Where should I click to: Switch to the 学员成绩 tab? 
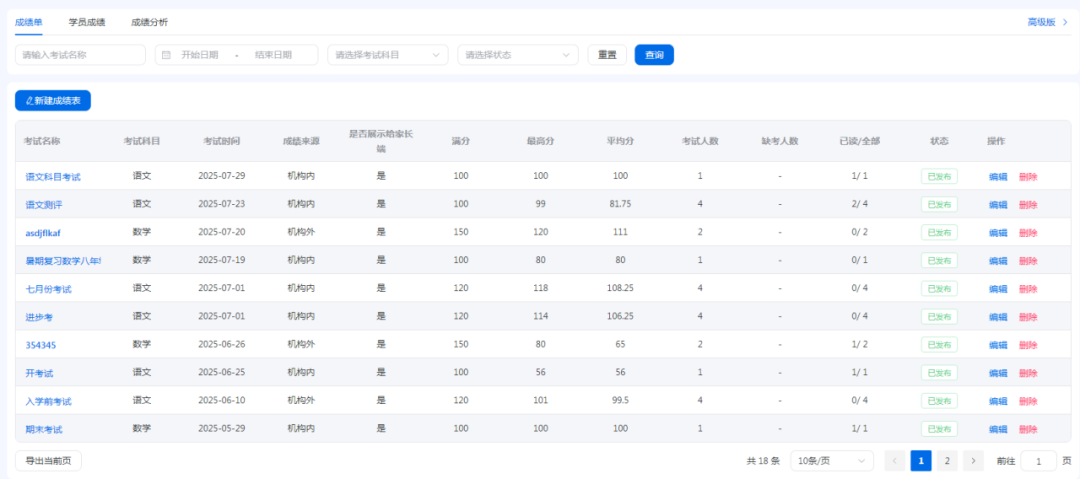tap(87, 22)
